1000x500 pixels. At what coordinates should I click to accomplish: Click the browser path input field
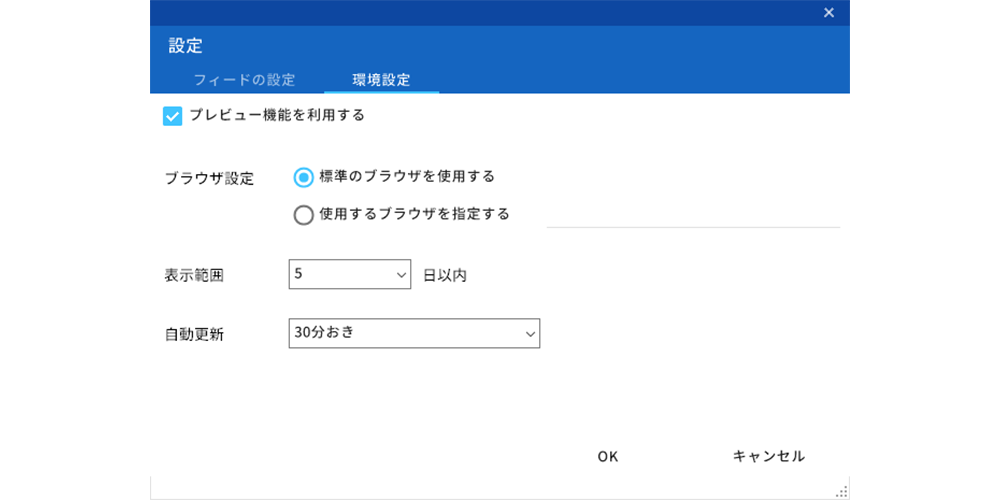coord(693,216)
